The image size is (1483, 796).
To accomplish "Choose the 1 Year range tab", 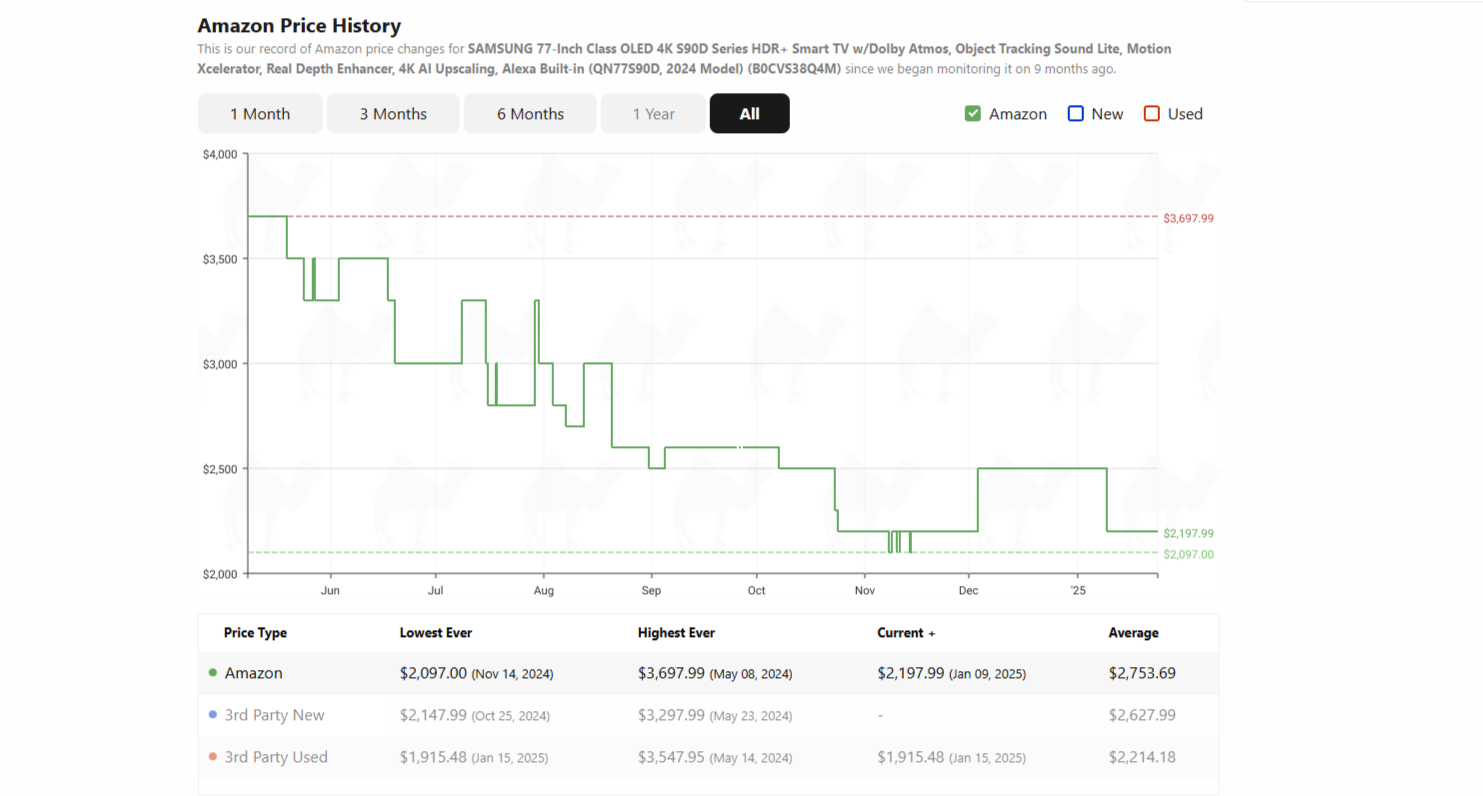I will point(653,114).
